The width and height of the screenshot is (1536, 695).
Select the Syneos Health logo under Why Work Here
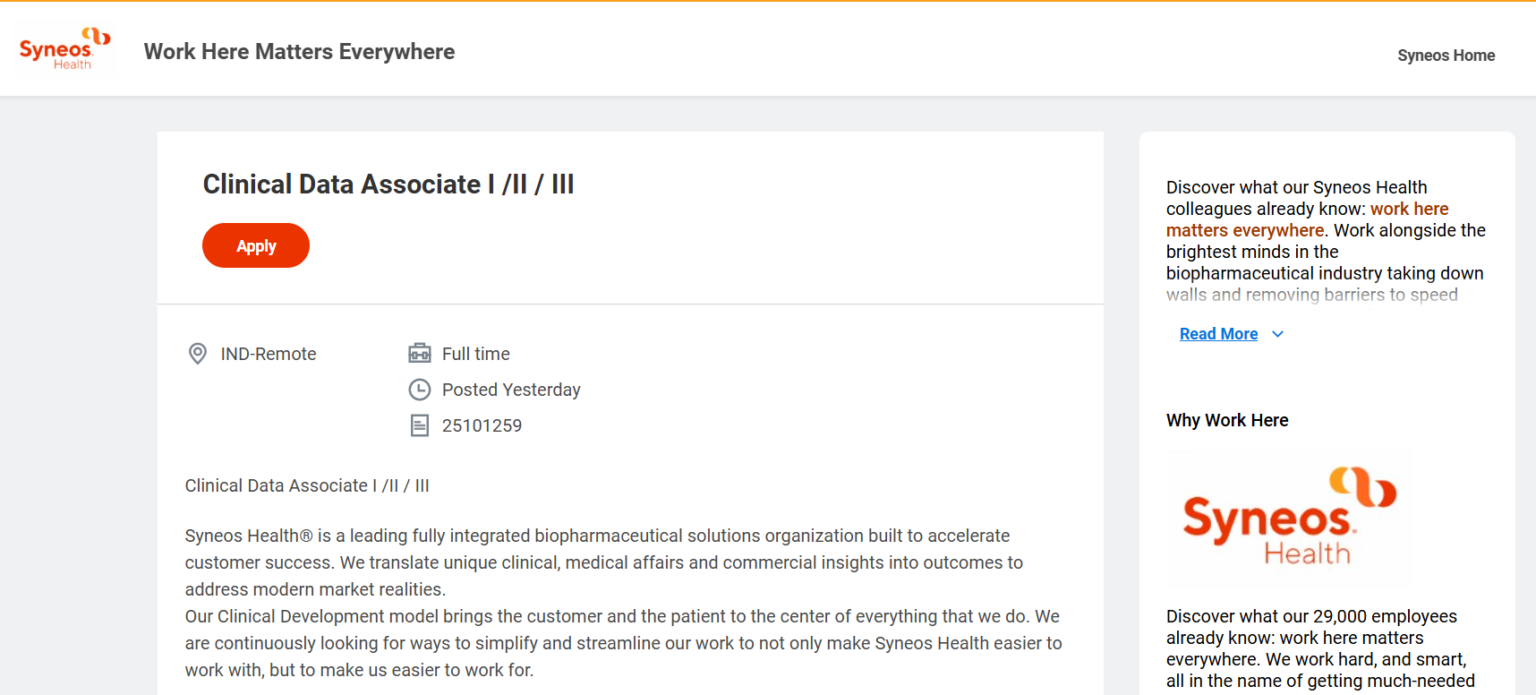[1288, 516]
